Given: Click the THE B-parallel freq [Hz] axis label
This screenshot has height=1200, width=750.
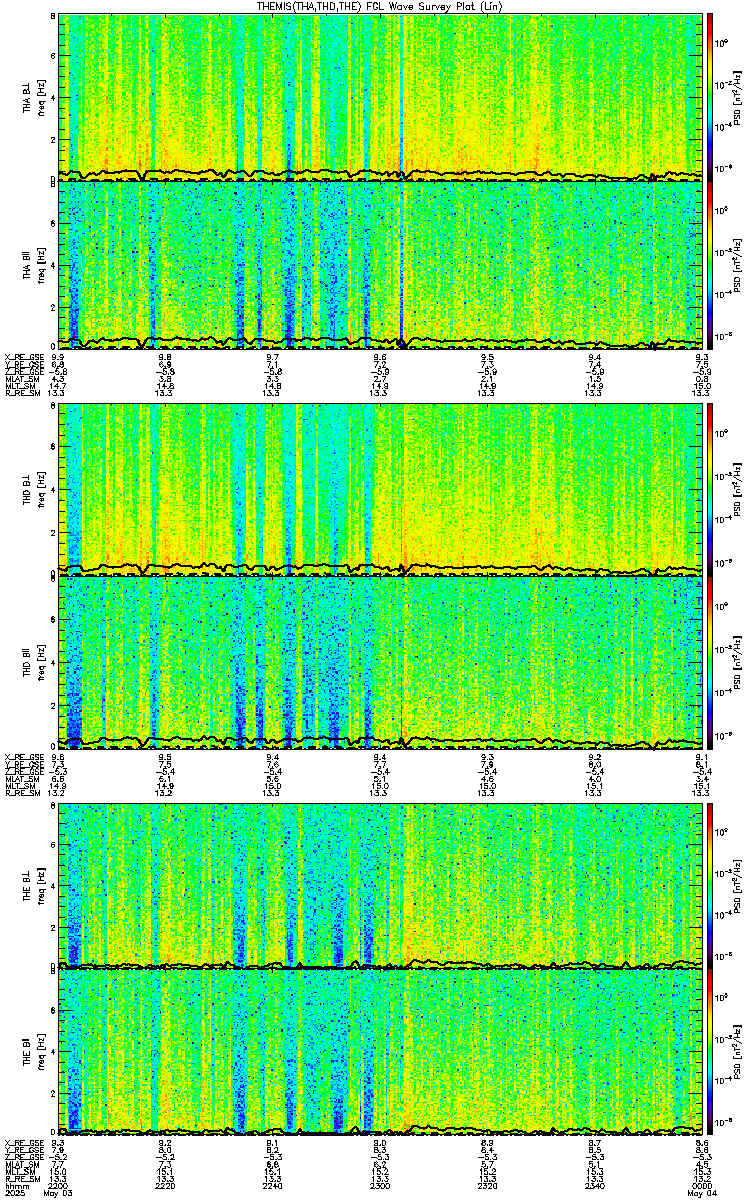Looking at the screenshot, I should (x=41, y=1053).
